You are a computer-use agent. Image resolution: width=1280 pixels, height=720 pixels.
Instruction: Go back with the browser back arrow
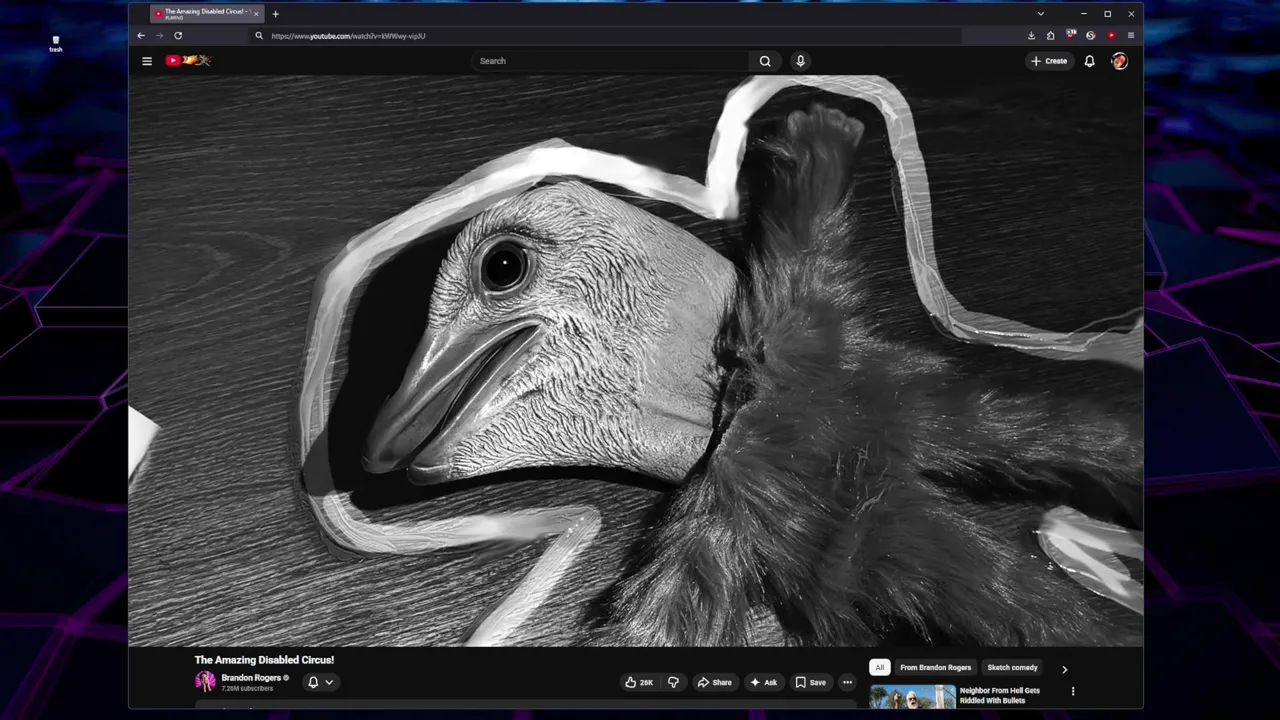pyautogui.click(x=141, y=35)
